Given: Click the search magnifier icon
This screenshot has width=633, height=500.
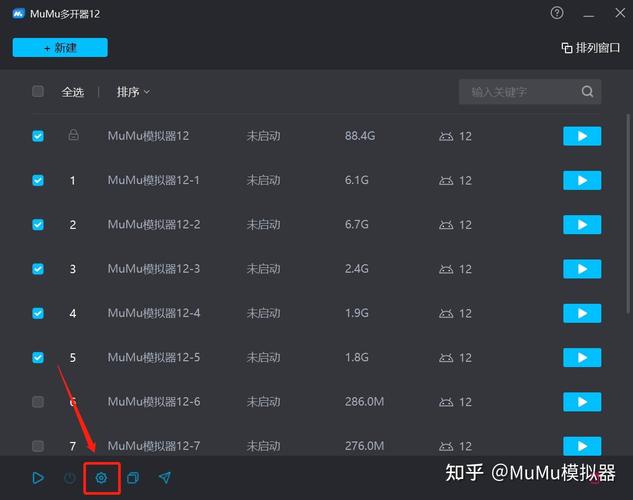Looking at the screenshot, I should tap(587, 92).
